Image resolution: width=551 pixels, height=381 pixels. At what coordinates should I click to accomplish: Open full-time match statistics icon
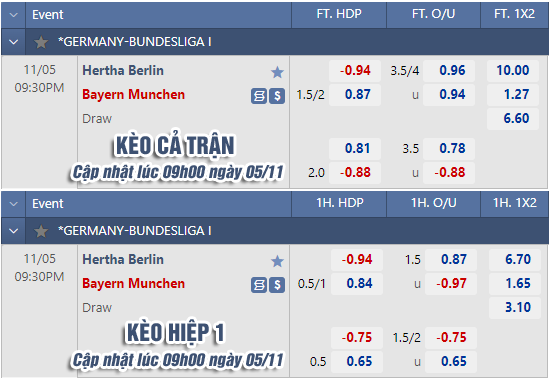pos(259,96)
